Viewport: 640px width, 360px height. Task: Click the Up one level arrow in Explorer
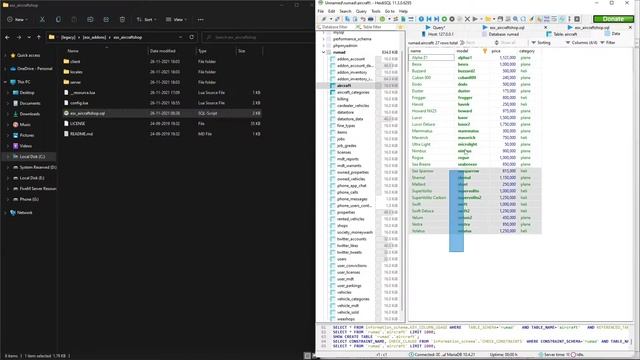(39, 37)
